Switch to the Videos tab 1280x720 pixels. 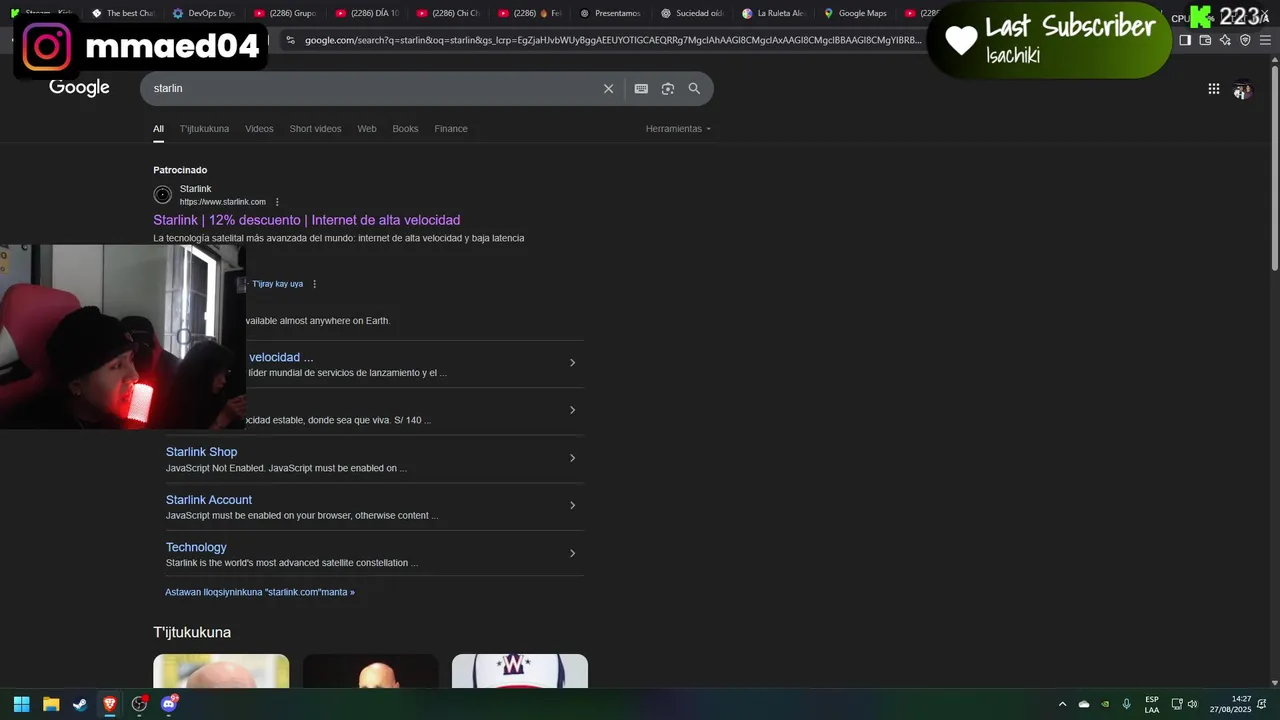click(x=259, y=129)
